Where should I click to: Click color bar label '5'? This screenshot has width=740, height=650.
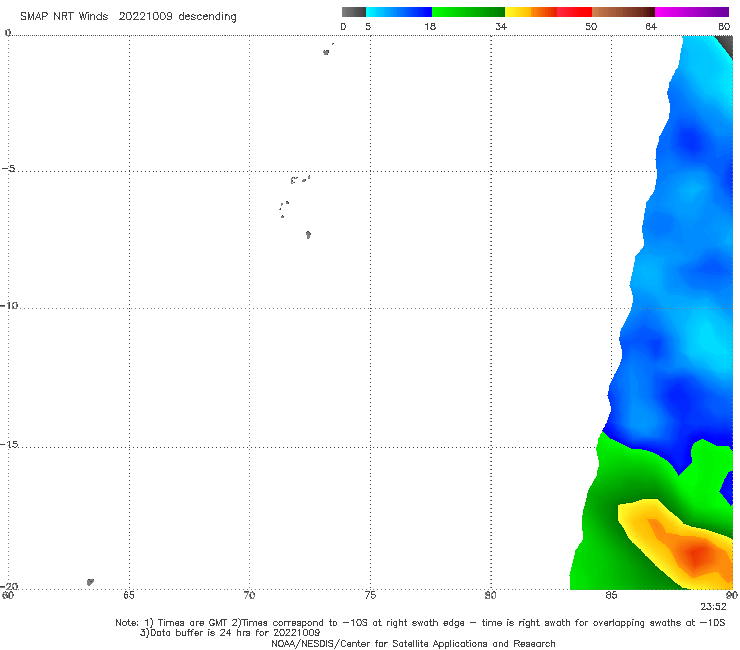pos(368,26)
